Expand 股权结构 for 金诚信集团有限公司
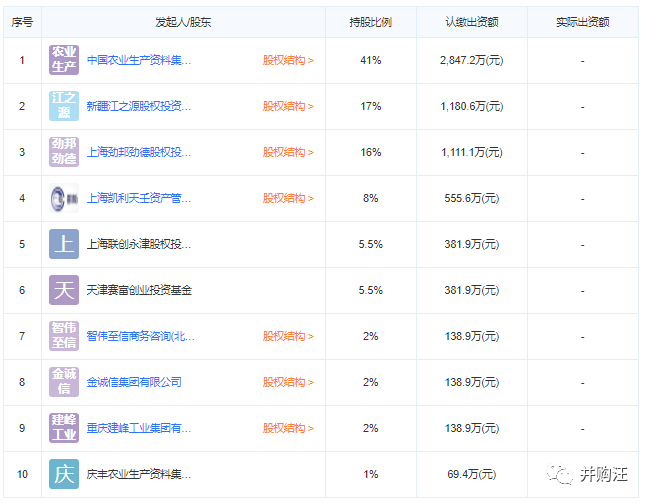The width and height of the screenshot is (648, 503). pyautogui.click(x=288, y=382)
